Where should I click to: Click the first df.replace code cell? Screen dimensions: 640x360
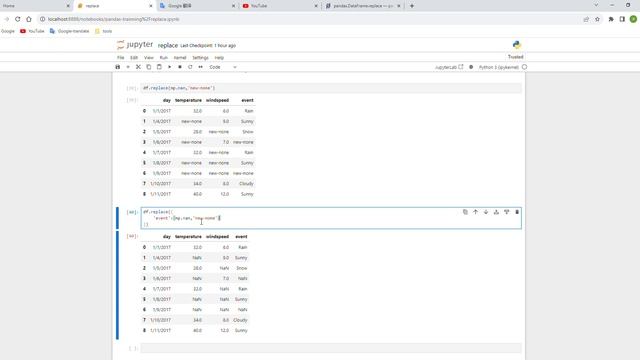tap(331, 88)
